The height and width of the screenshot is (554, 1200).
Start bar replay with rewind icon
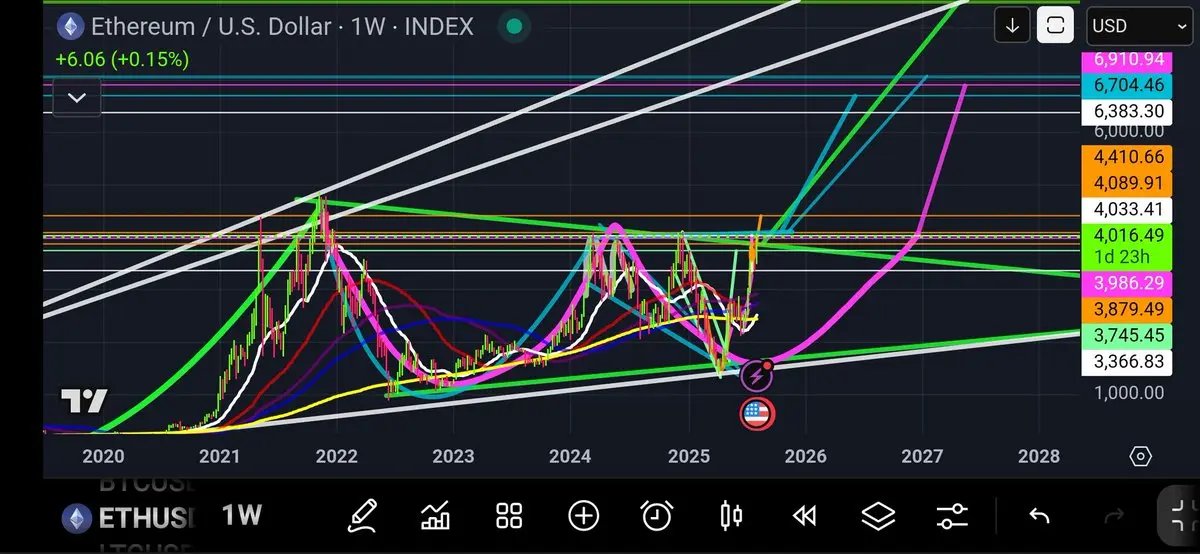pos(804,516)
